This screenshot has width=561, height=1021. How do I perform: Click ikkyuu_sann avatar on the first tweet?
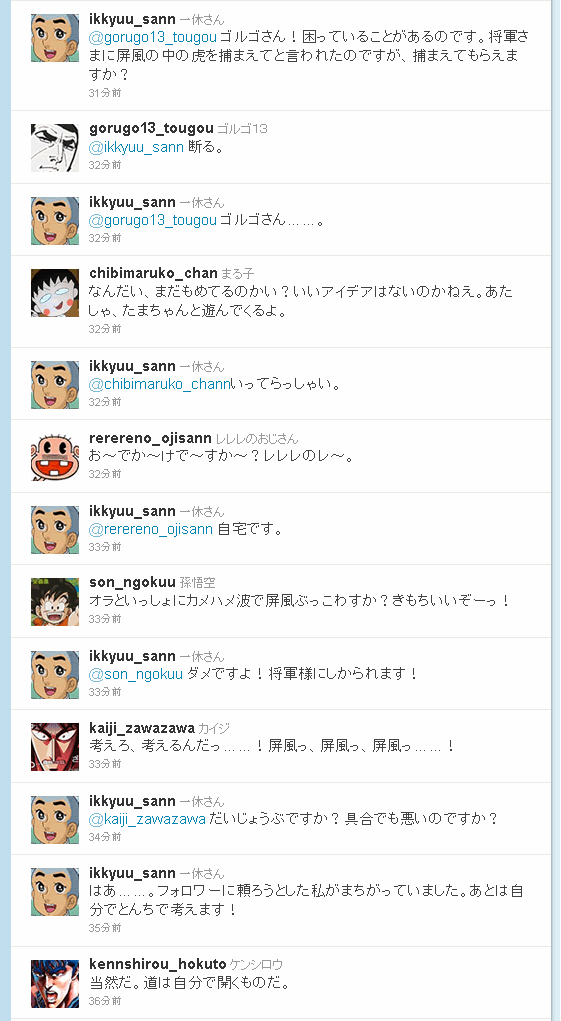[55, 38]
